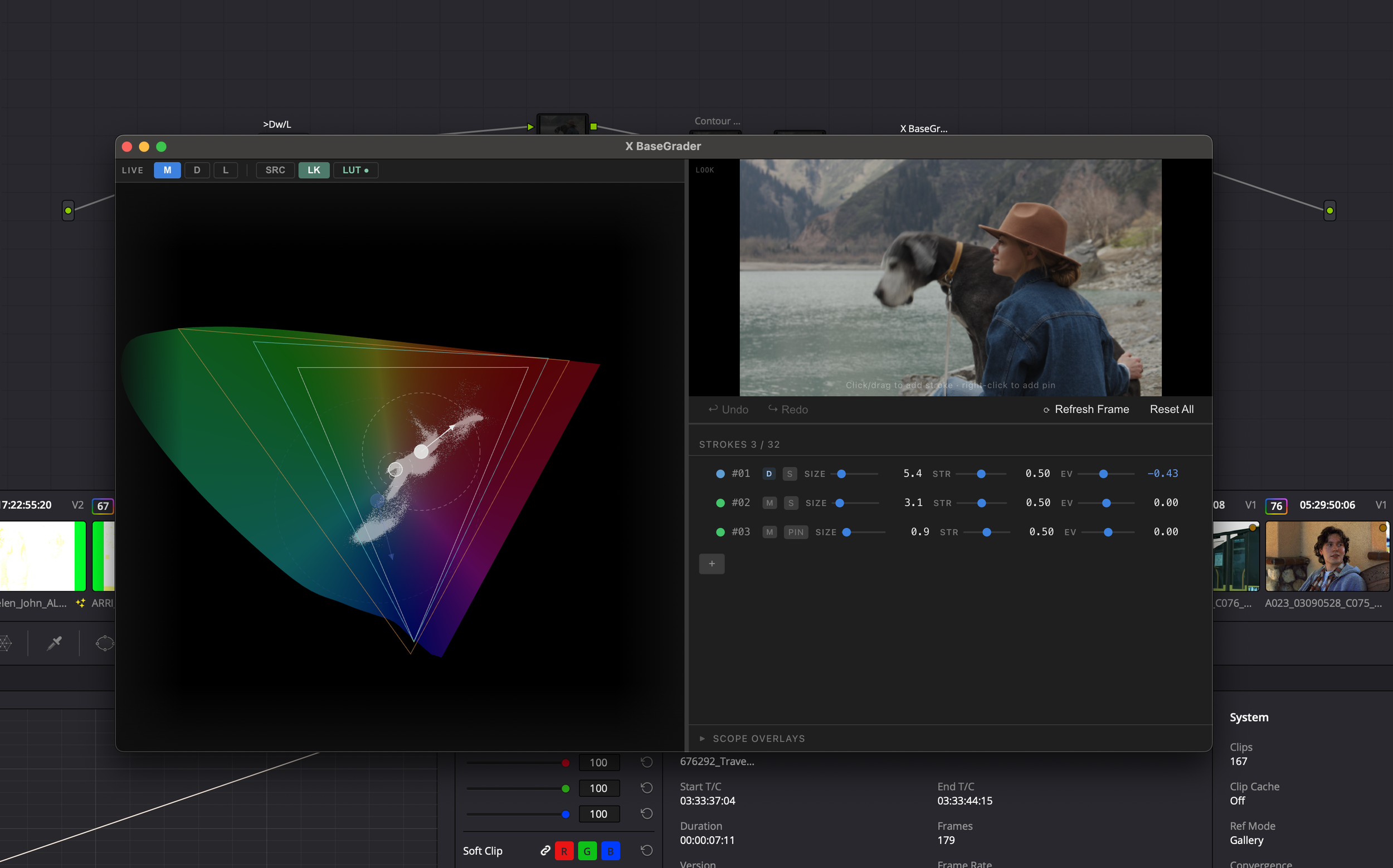Reset the red channel intensity

click(x=646, y=762)
